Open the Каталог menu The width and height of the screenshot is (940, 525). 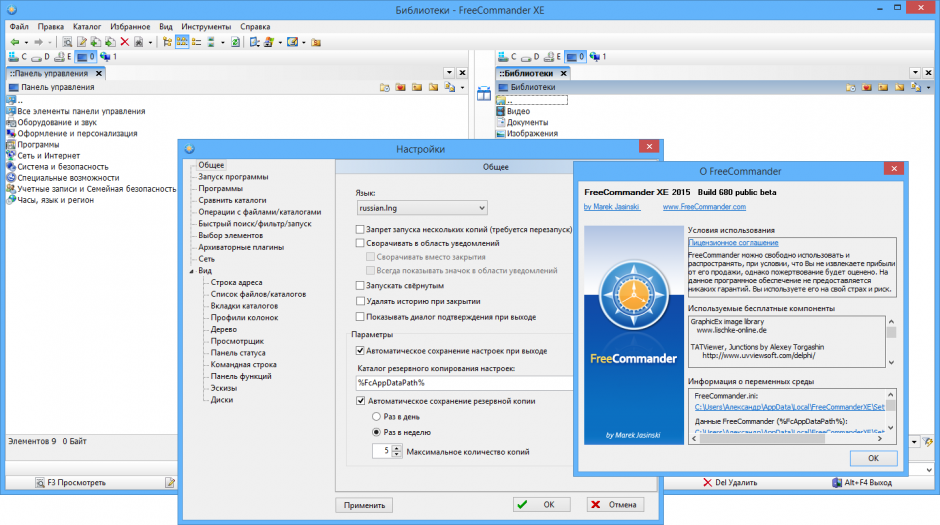(87, 27)
